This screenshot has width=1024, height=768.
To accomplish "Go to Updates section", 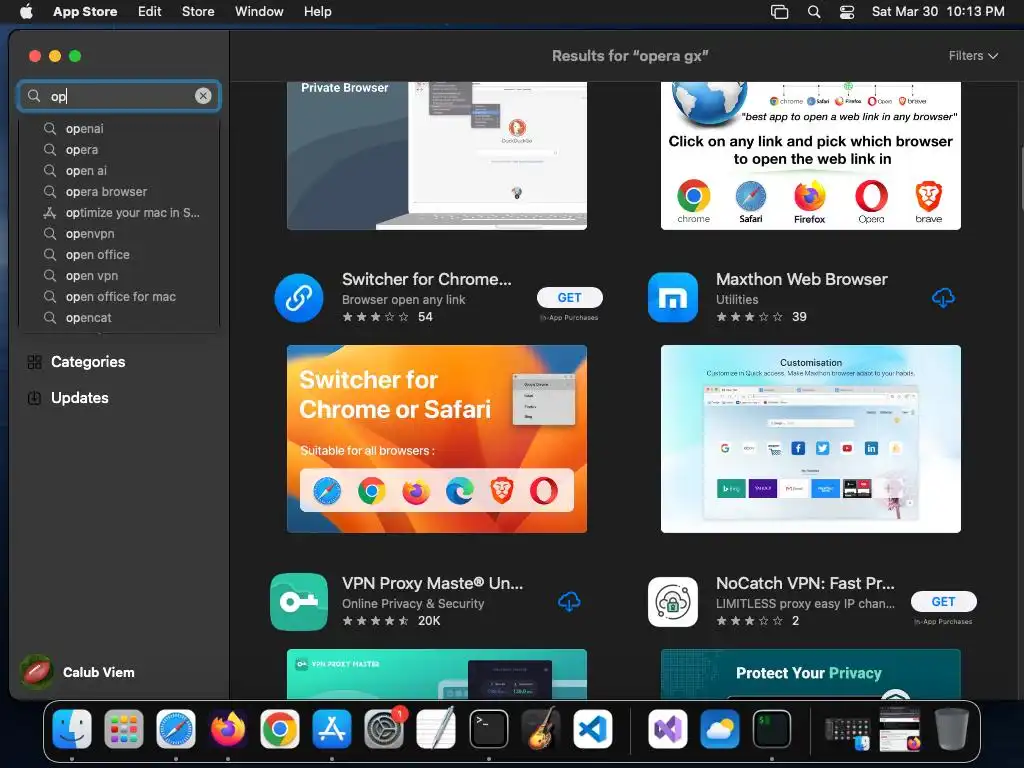I will pos(80,398).
